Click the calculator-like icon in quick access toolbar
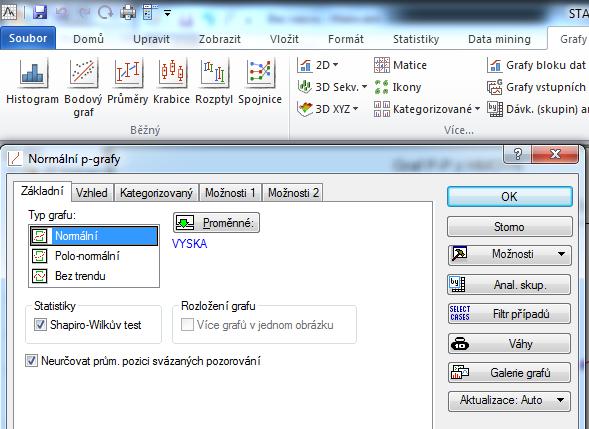The image size is (589, 429). pos(150,12)
